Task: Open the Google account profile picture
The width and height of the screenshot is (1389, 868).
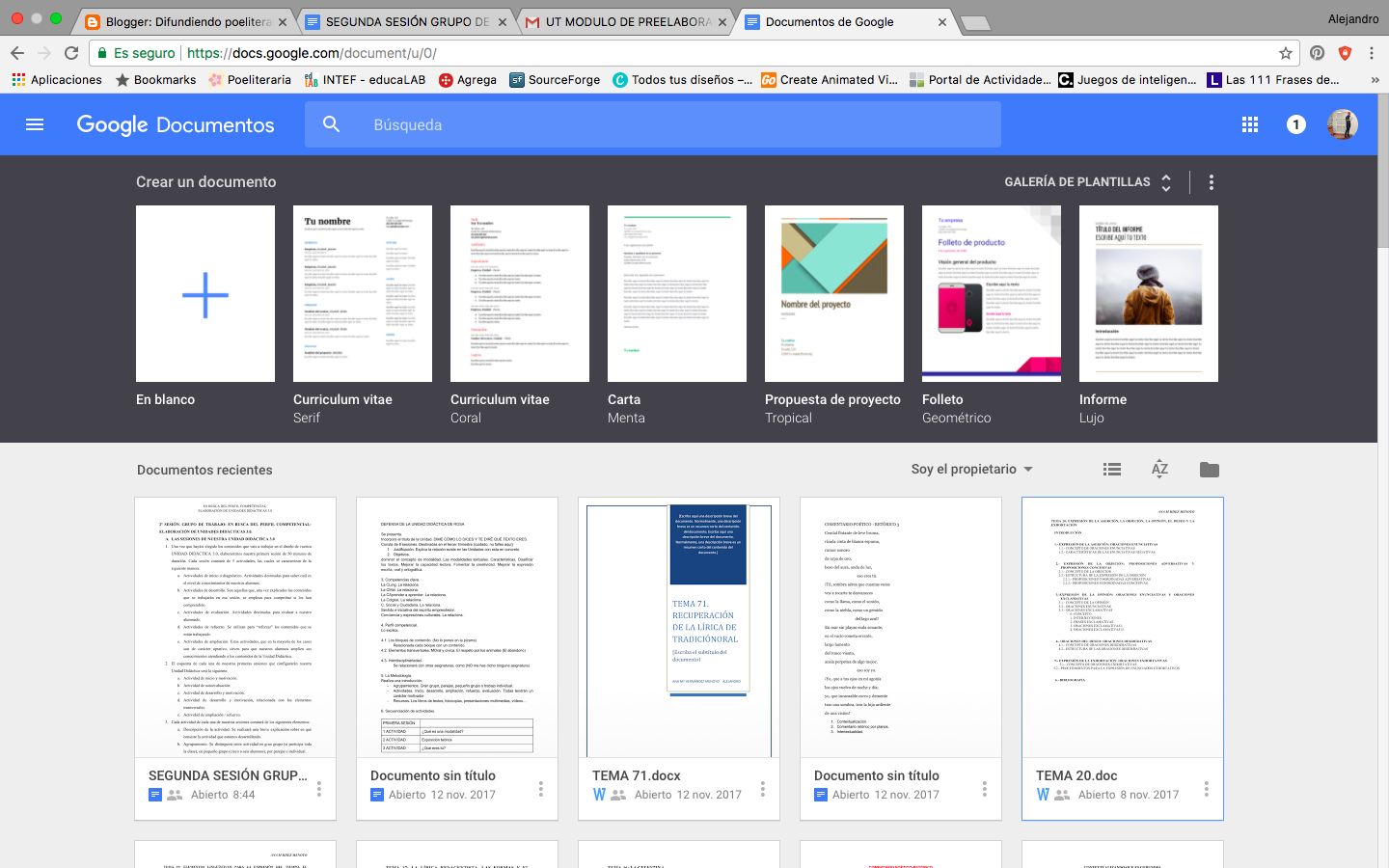Action: point(1343,124)
